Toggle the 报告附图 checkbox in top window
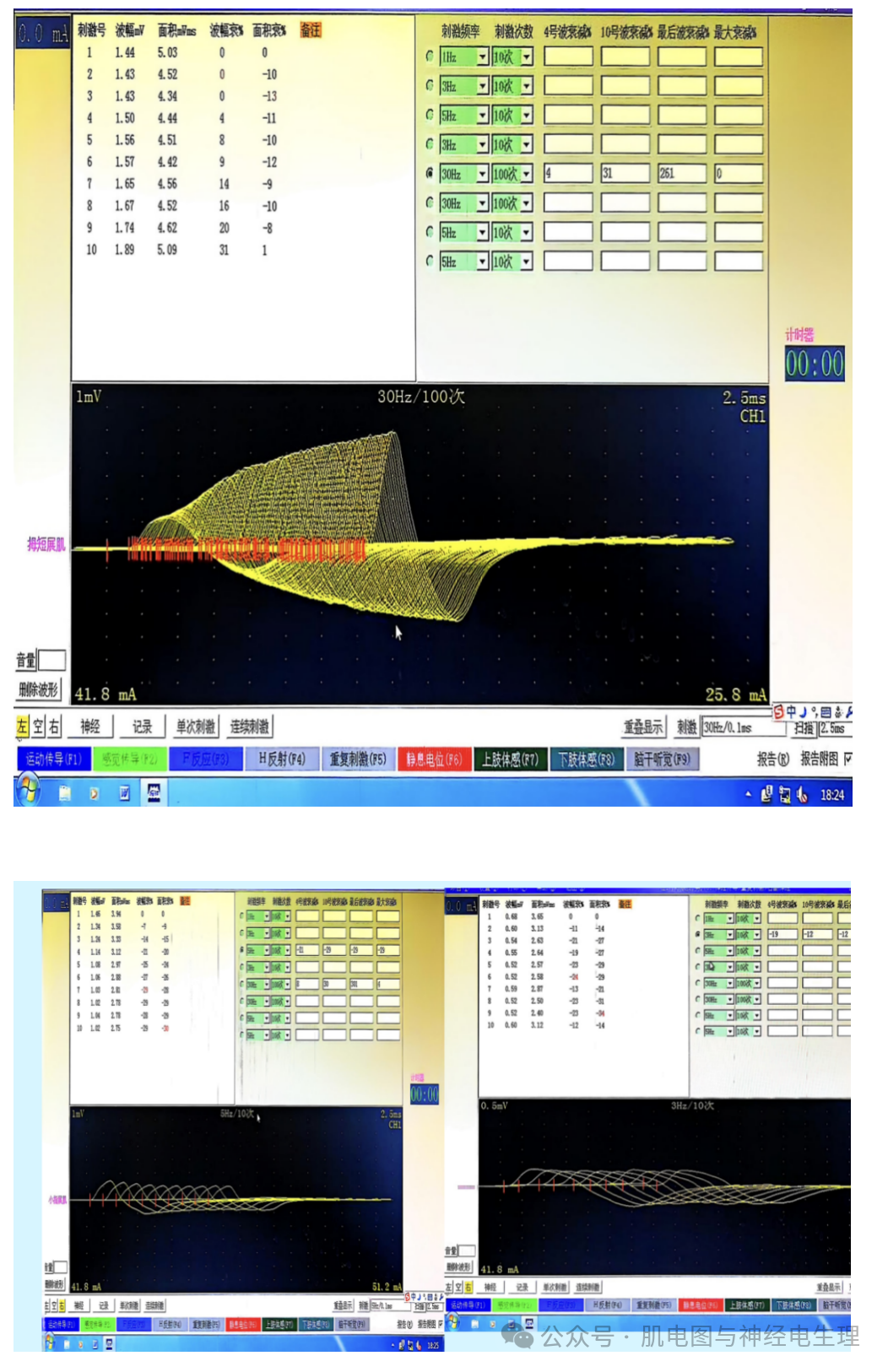The width and height of the screenshot is (888, 1372). [x=847, y=759]
